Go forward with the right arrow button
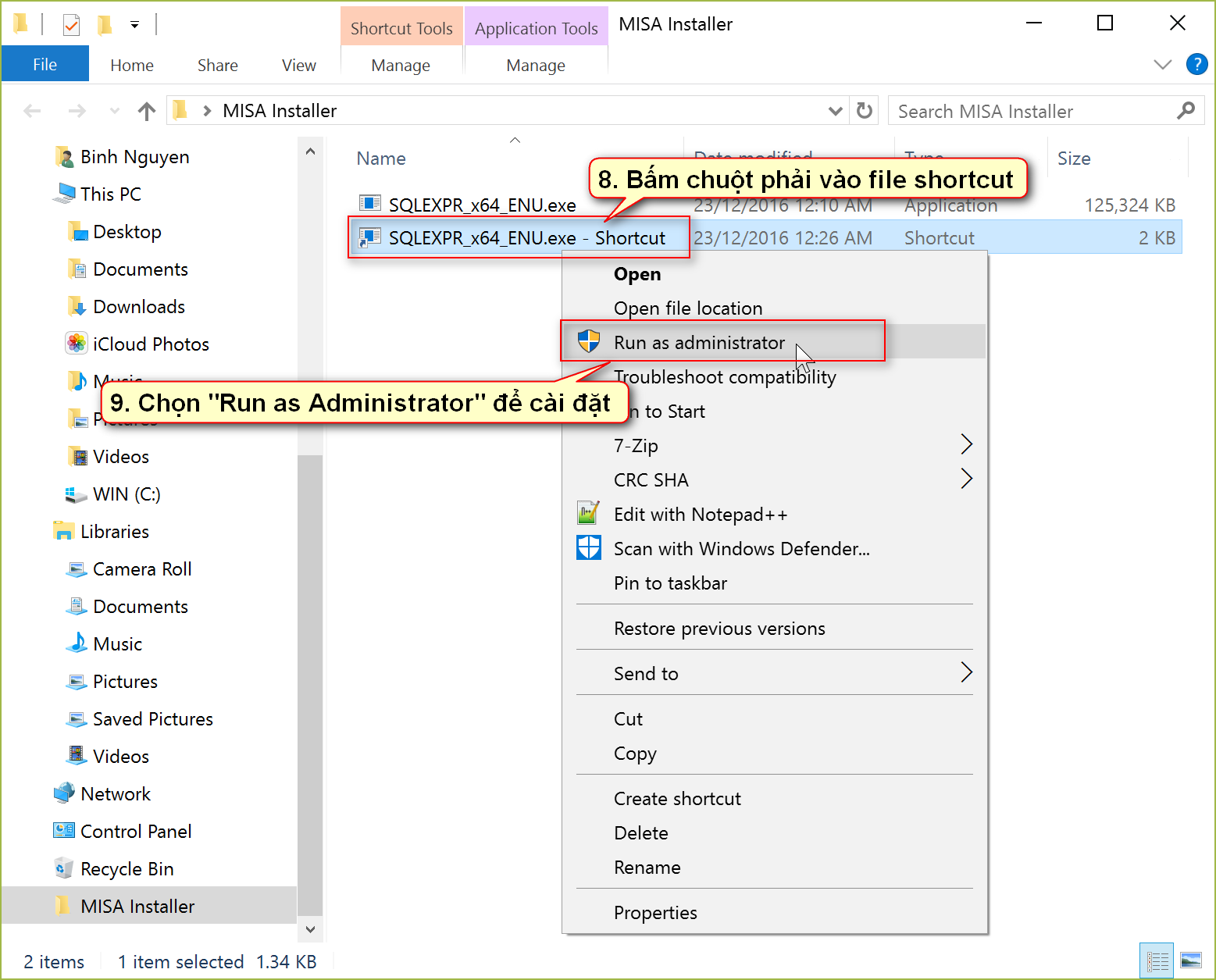The width and height of the screenshot is (1216, 980). (x=77, y=111)
